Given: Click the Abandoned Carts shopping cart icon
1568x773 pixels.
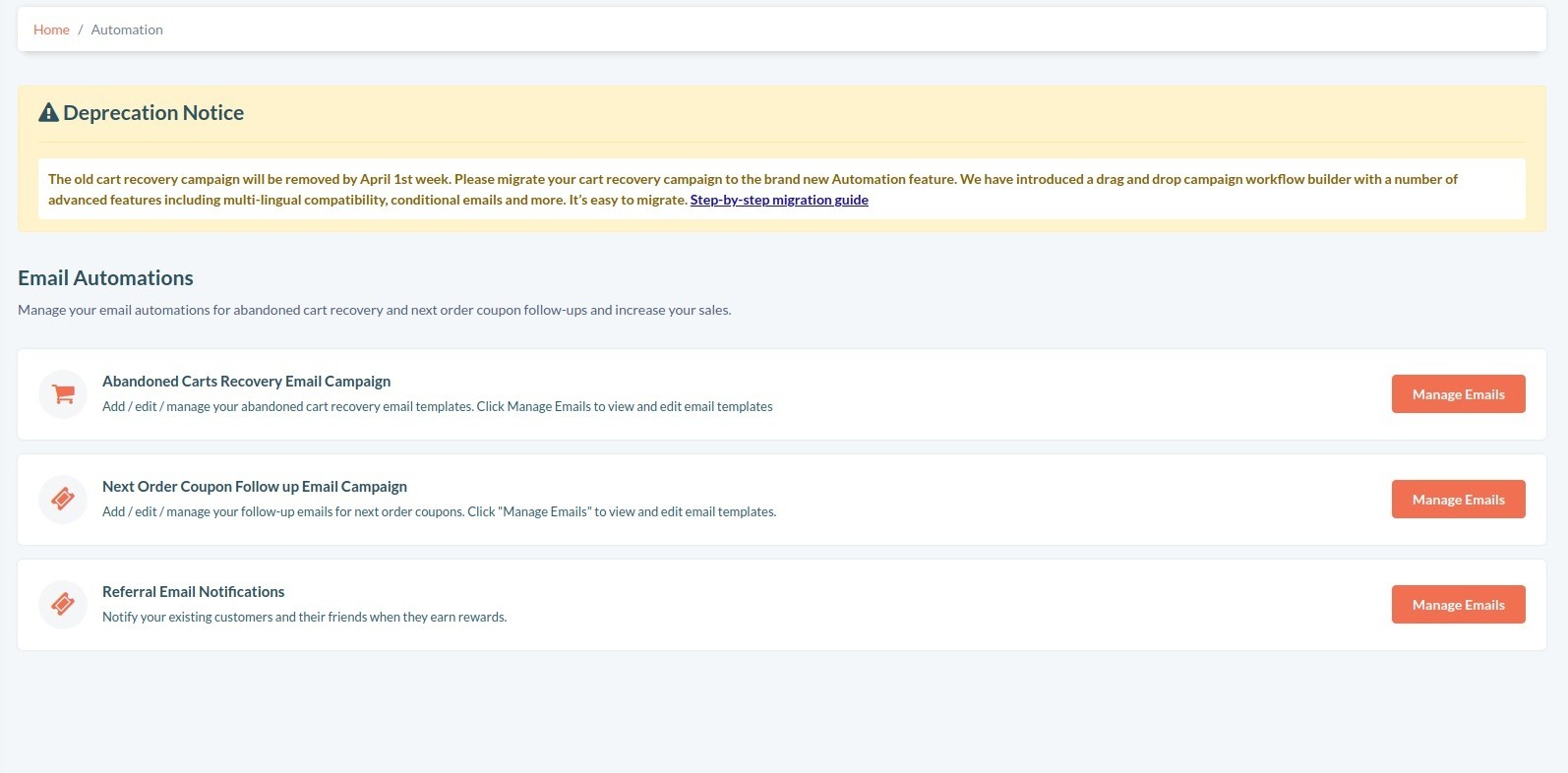Looking at the screenshot, I should coord(63,394).
